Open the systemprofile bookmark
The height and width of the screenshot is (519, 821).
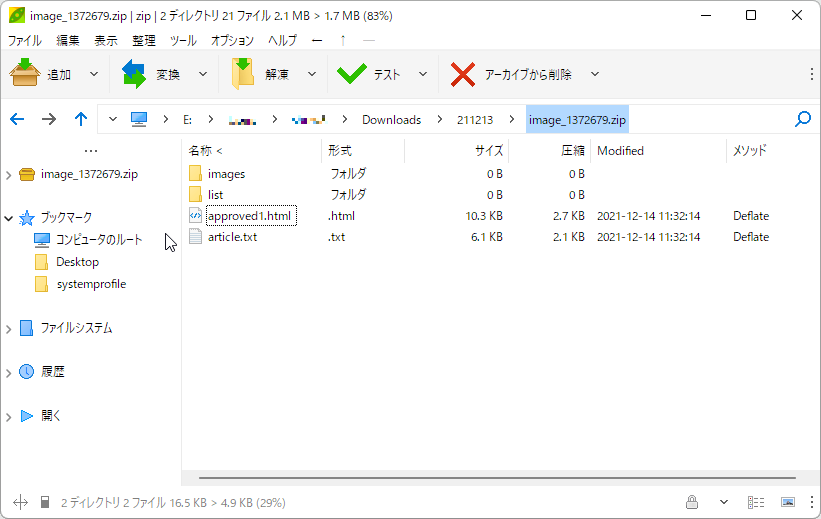[x=91, y=284]
